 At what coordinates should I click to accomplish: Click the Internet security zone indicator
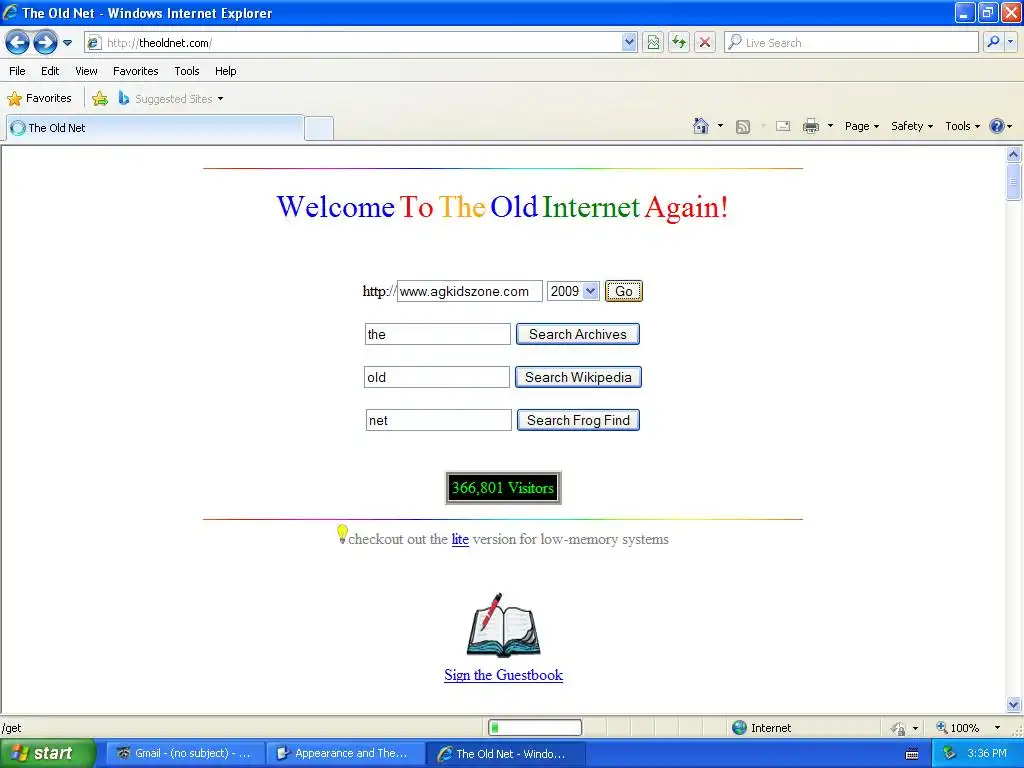pyautogui.click(x=761, y=728)
